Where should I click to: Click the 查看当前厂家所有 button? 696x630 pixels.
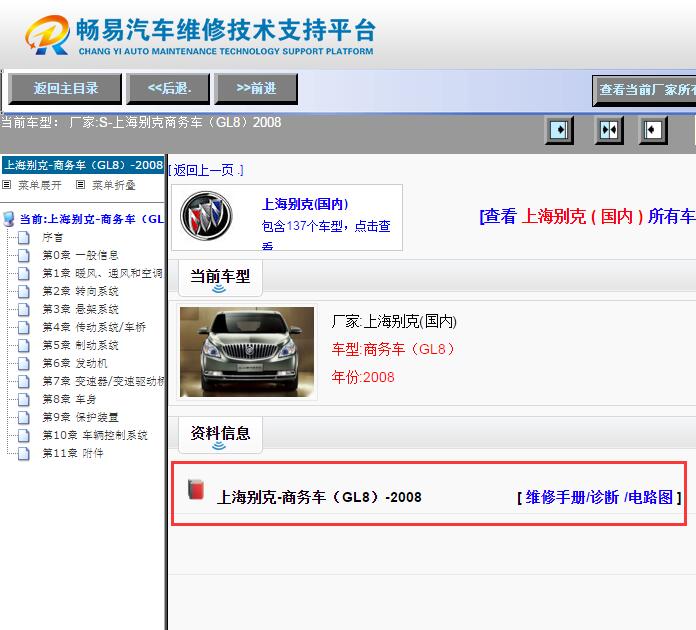644,90
